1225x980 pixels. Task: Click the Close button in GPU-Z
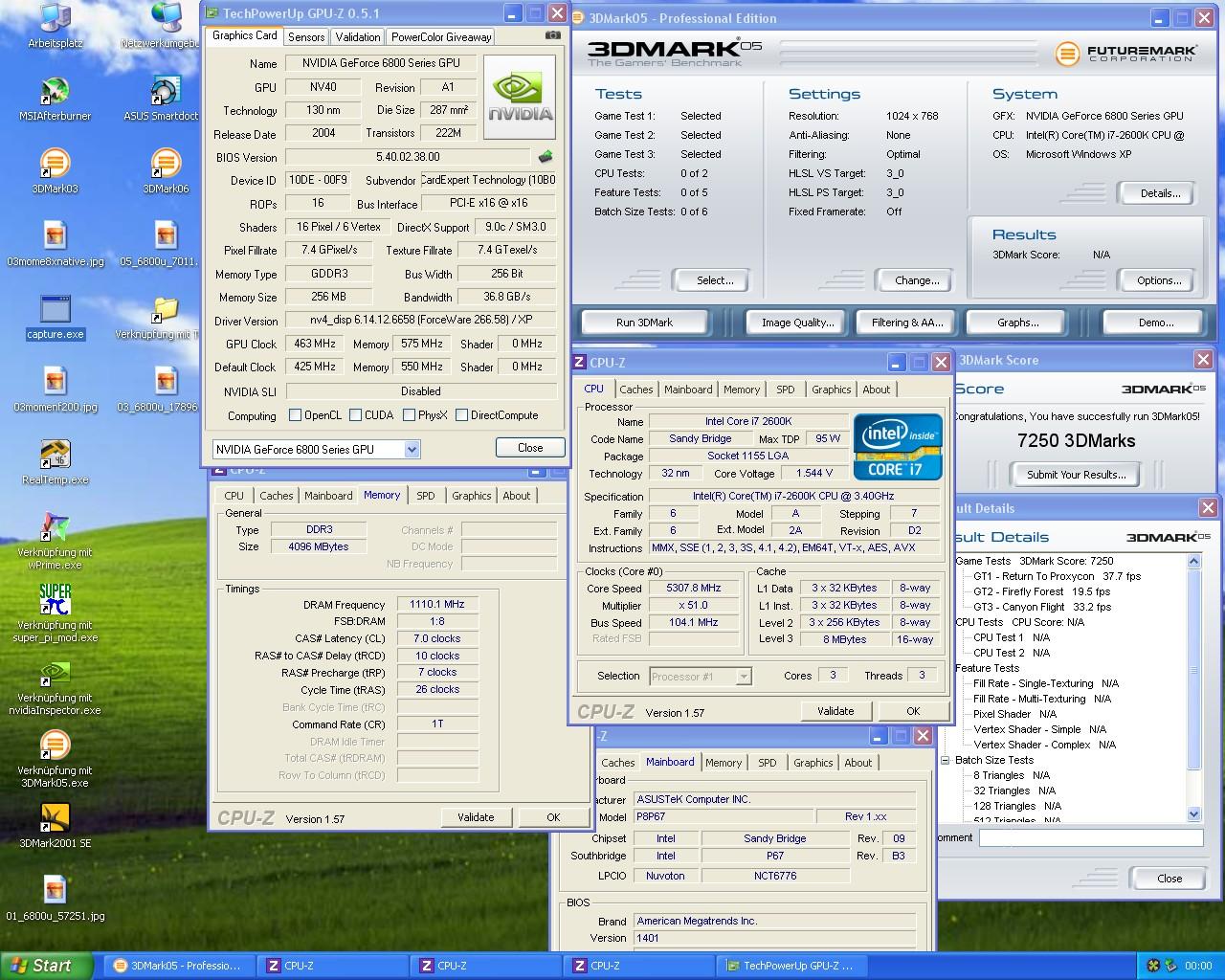[x=530, y=447]
